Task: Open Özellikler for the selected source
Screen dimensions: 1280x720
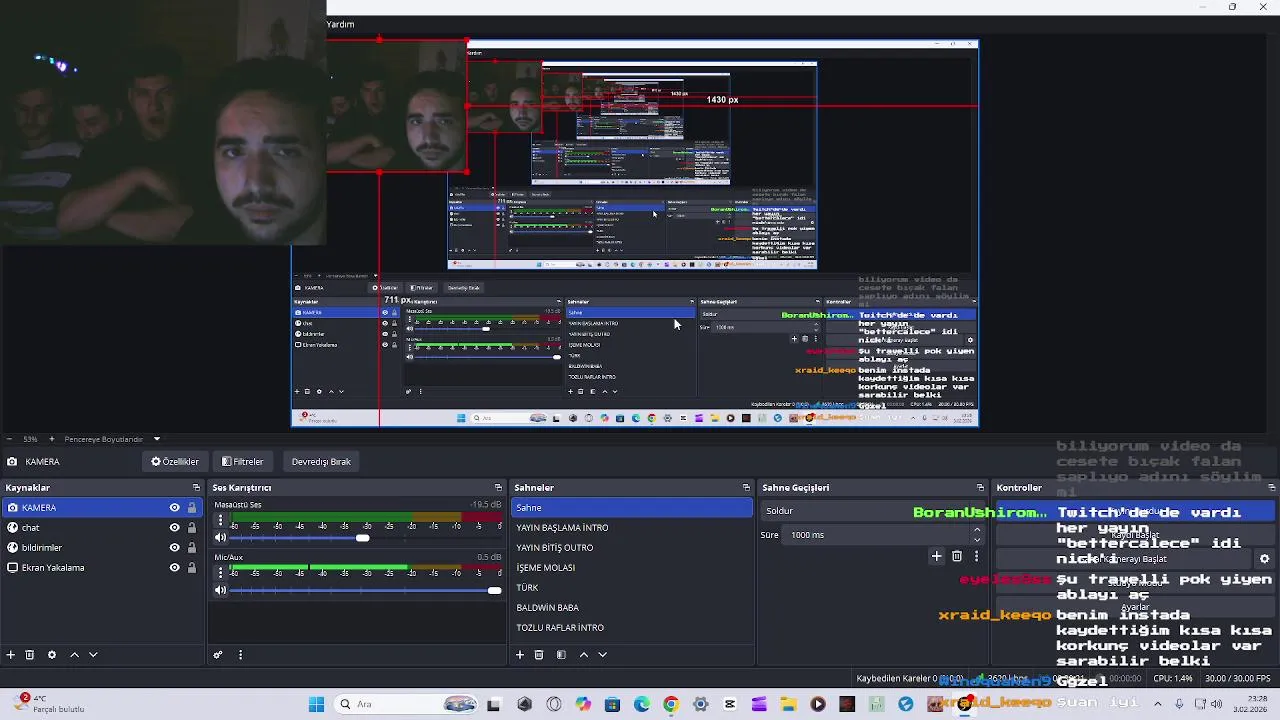Action: pos(175,462)
